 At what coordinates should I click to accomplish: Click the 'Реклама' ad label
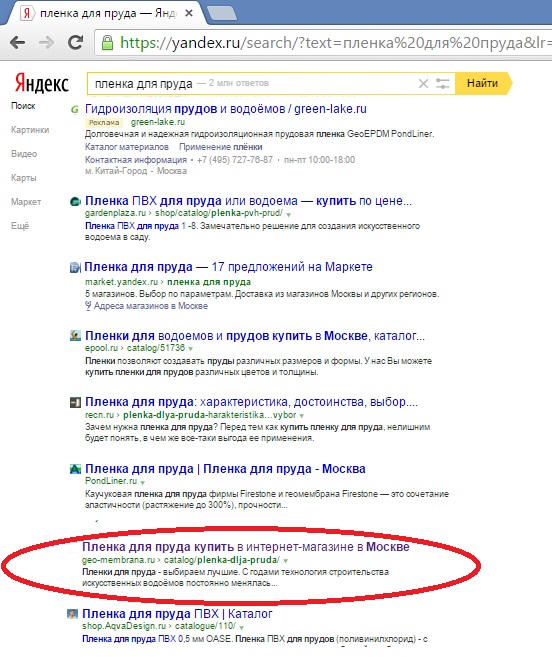point(104,122)
